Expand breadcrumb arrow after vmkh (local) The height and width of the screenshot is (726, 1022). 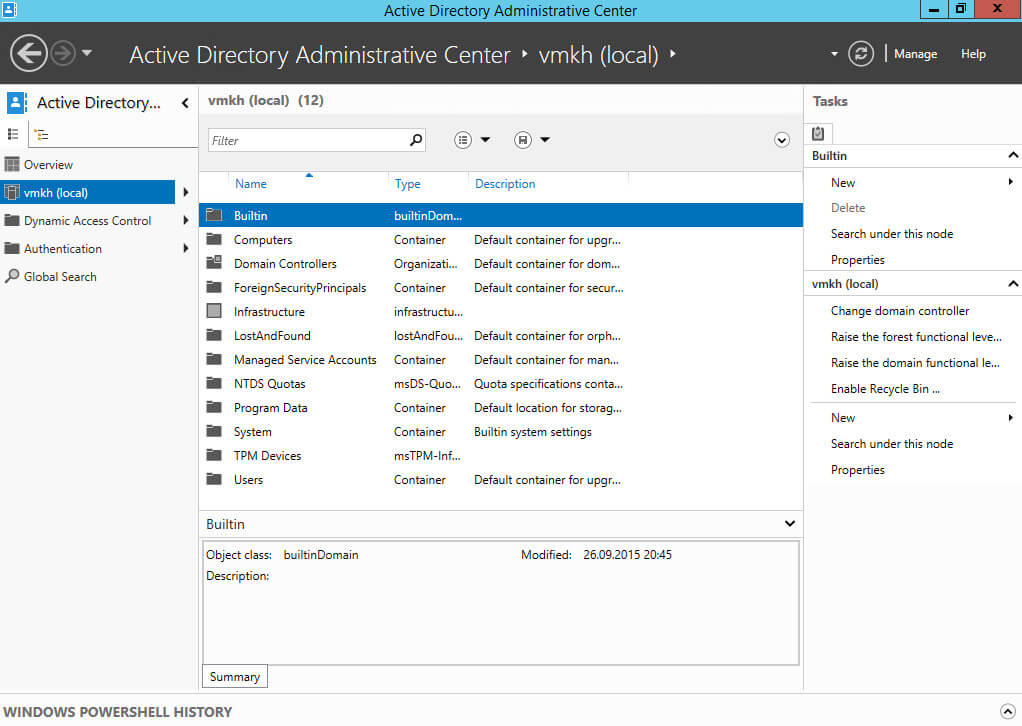[673, 53]
